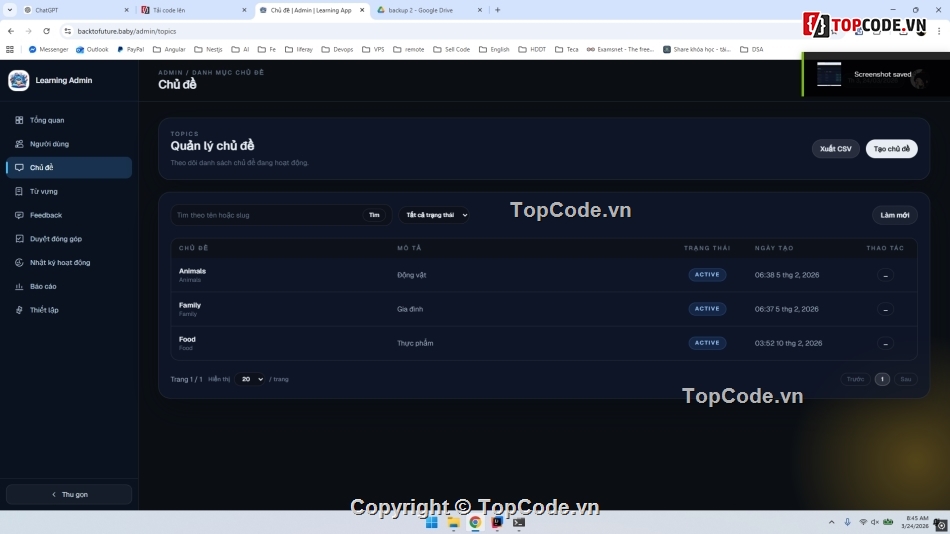
Task: Open the Nhật ký hoạt động icon
Action: 19,262
